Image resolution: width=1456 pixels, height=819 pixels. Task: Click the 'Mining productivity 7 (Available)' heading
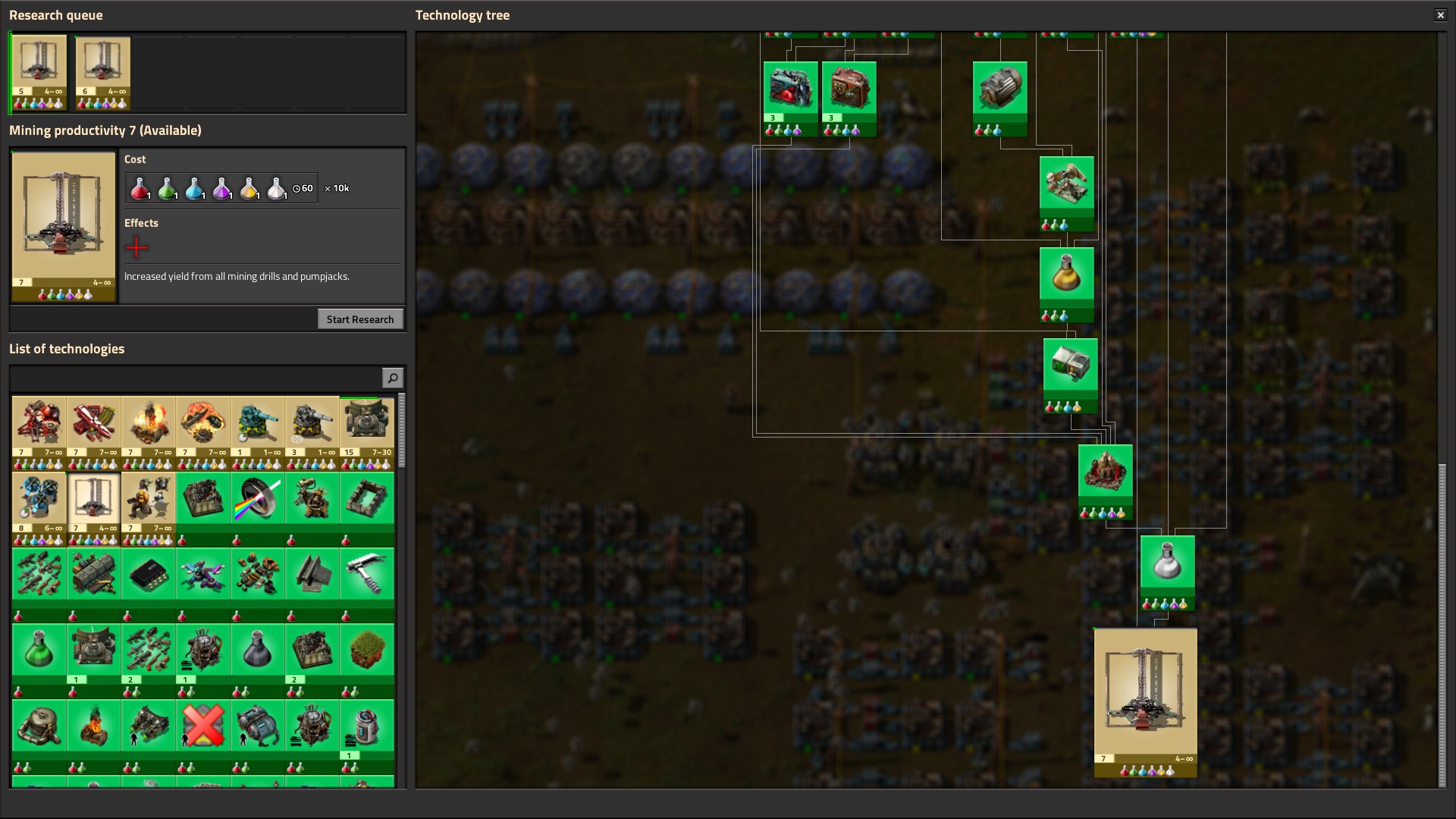click(x=105, y=130)
